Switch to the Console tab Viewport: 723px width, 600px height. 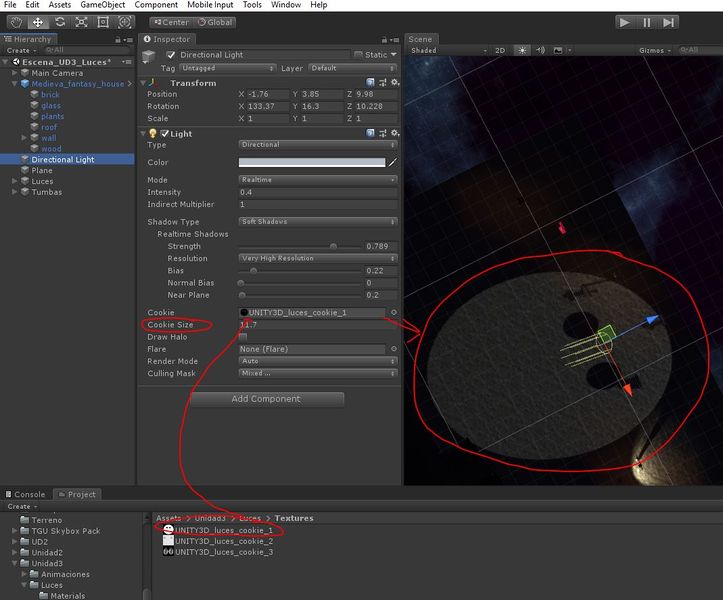coord(25,494)
